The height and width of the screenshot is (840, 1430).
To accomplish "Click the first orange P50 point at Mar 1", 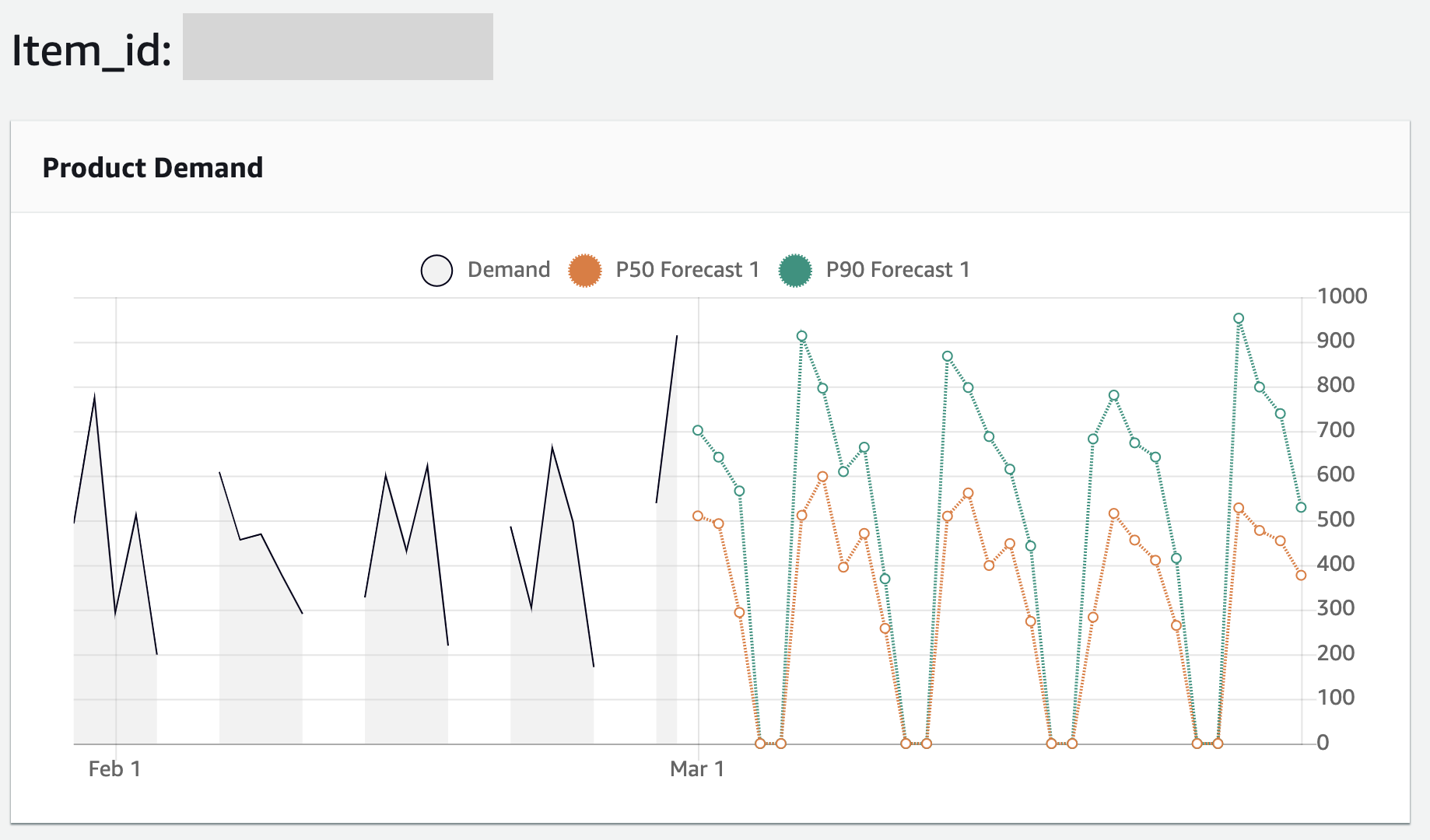I will [x=698, y=516].
